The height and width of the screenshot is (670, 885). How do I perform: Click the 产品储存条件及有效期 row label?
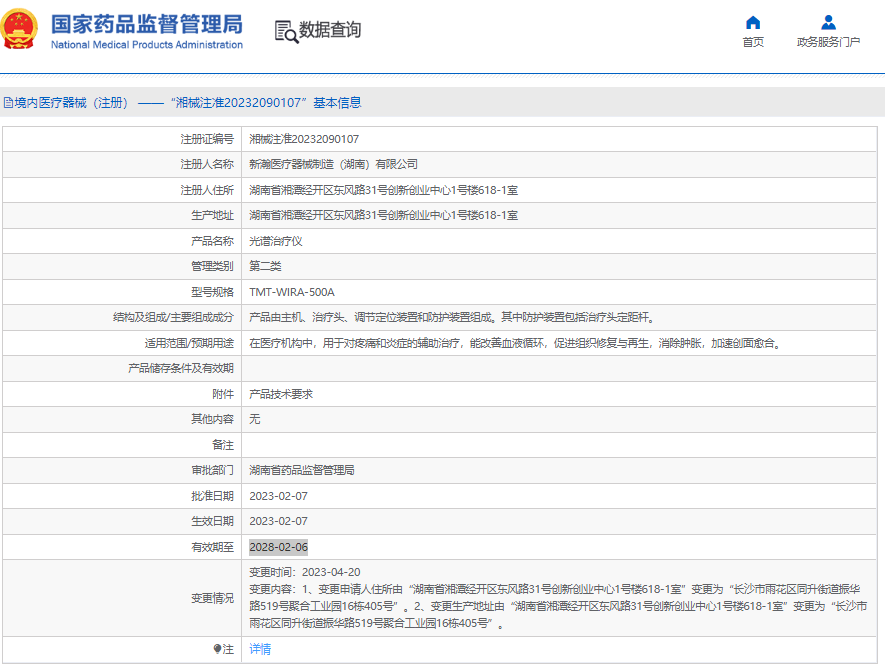(x=181, y=369)
